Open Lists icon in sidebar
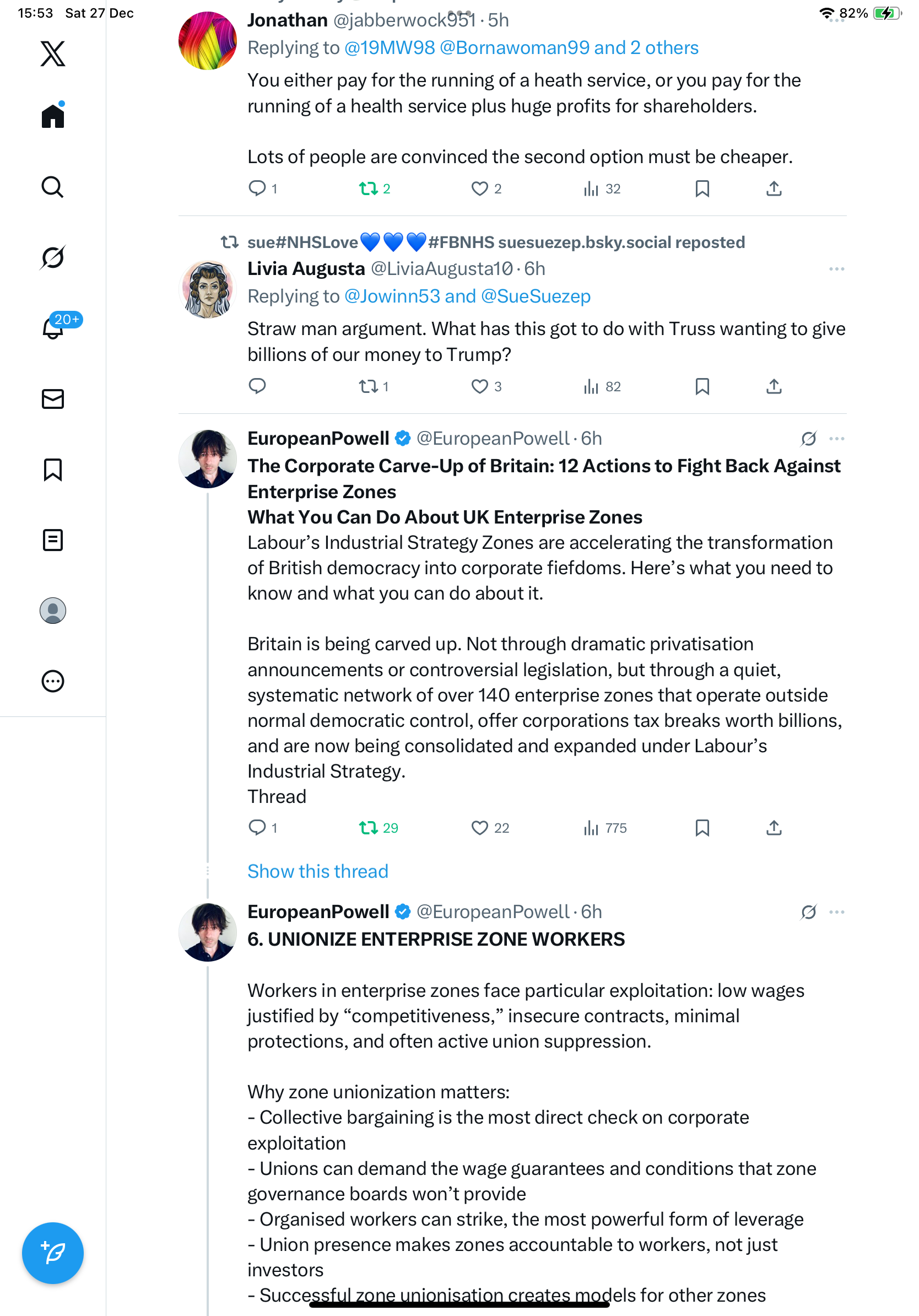The image size is (919, 1316). 53,540
